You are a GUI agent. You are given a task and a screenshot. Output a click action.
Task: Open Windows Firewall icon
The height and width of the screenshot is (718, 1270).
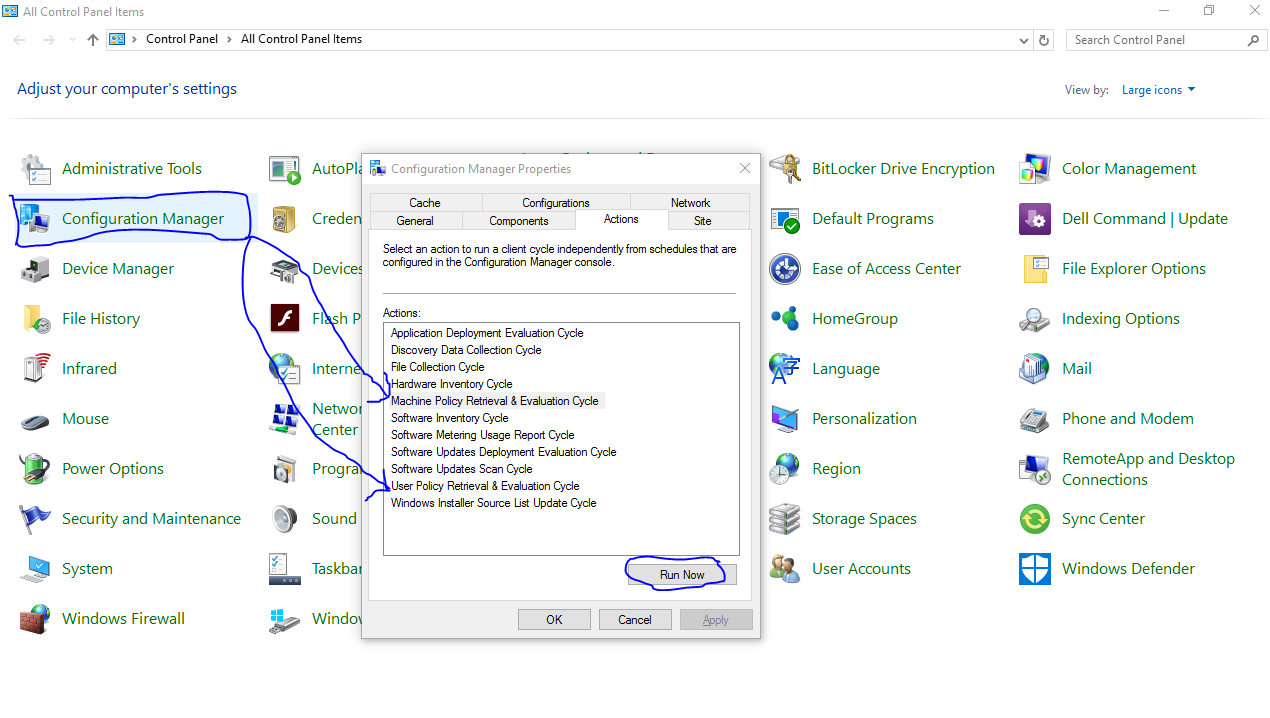pos(35,619)
